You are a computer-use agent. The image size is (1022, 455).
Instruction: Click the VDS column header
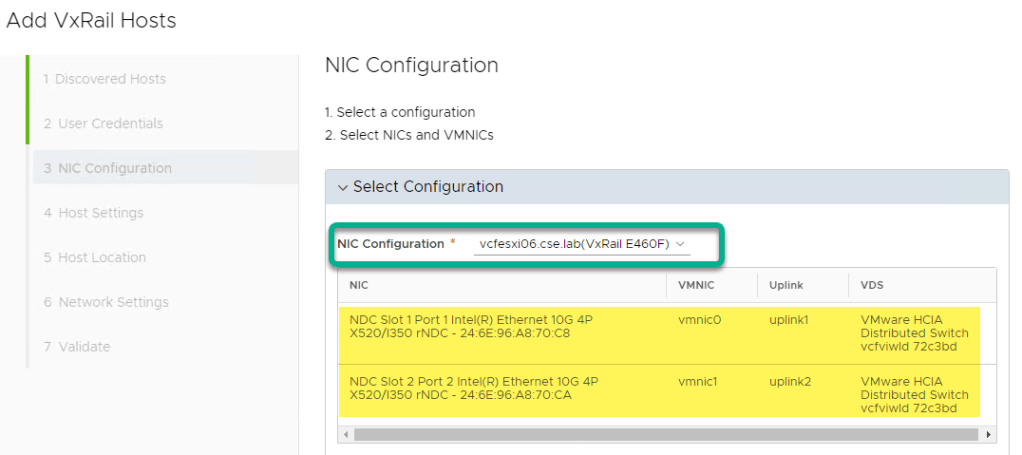tap(871, 285)
